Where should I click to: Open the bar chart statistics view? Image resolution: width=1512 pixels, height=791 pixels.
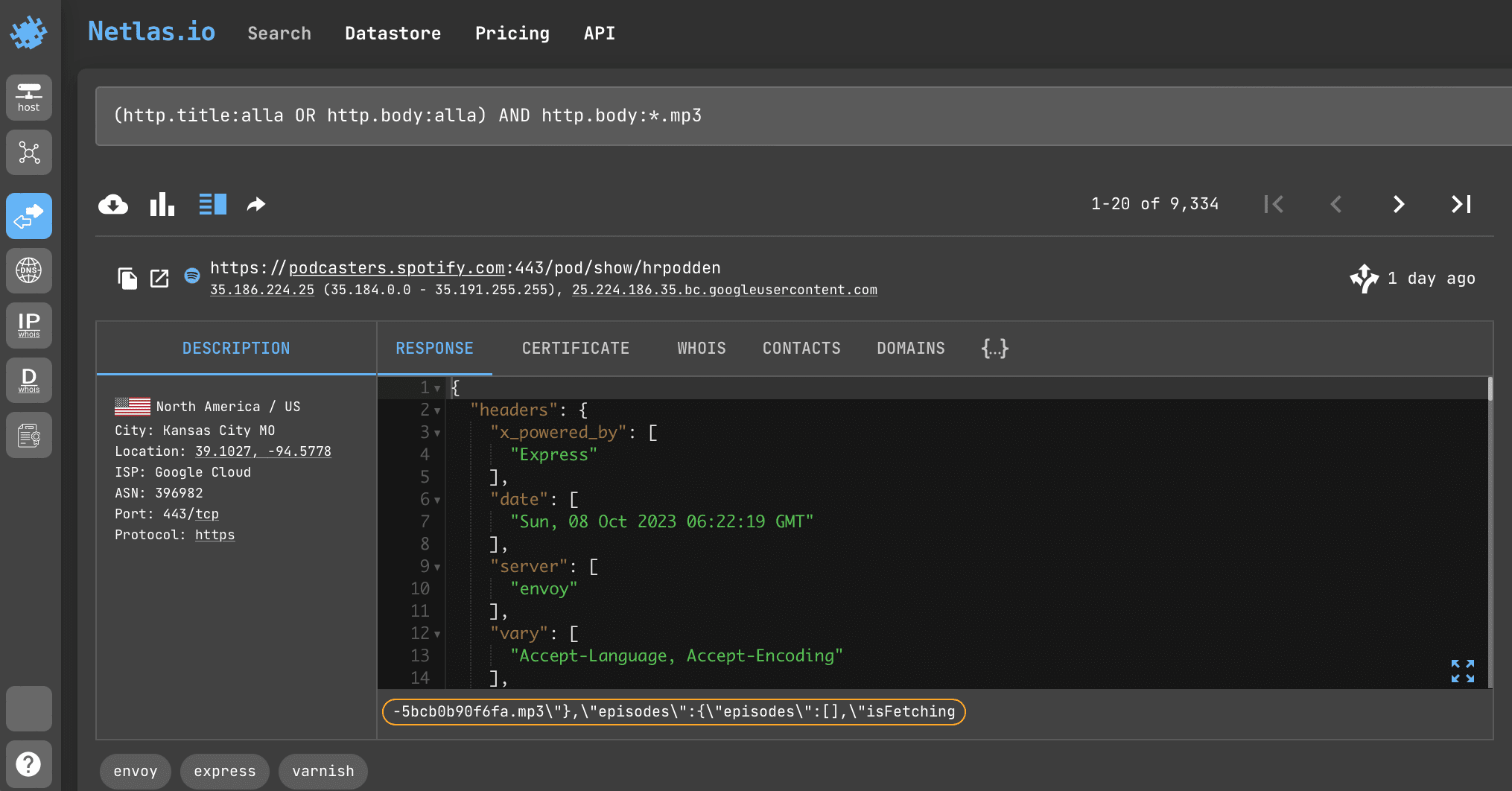pyautogui.click(x=162, y=204)
